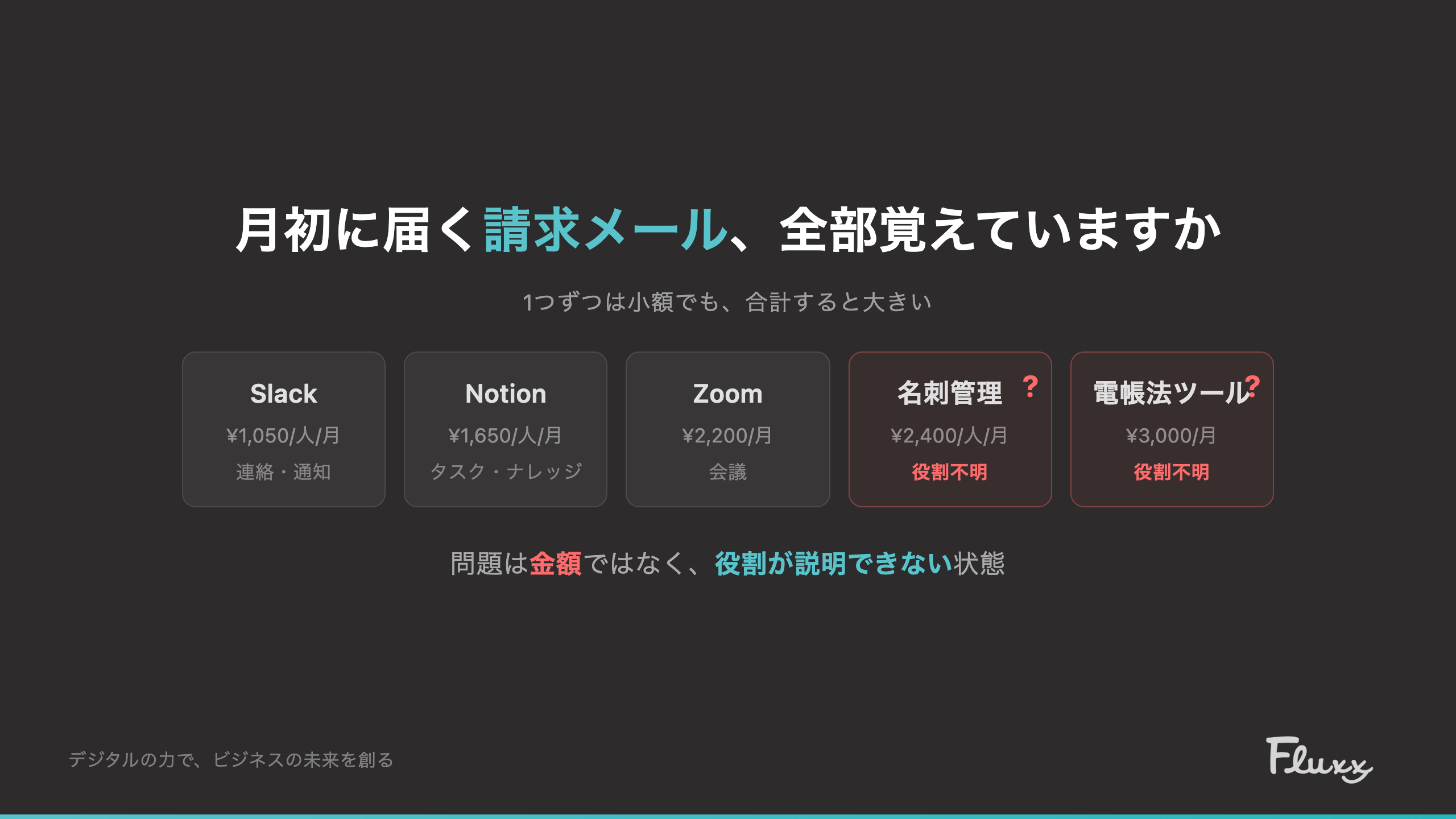This screenshot has height=819, width=1456.
Task: Click the highlighted 請求メール in the heading
Action: [606, 230]
